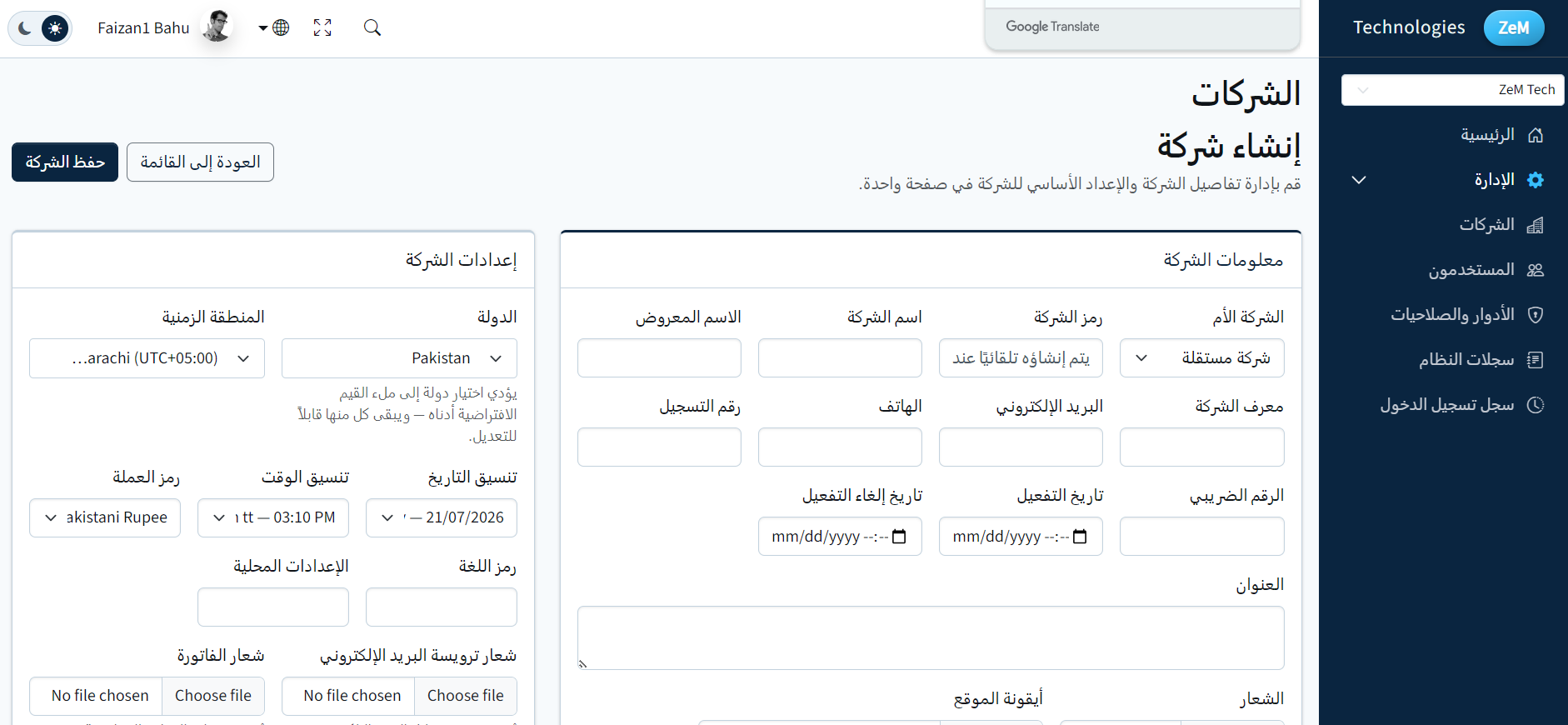
Task: Open الأدوار والصلاحيات menu item
Action: click(1452, 315)
